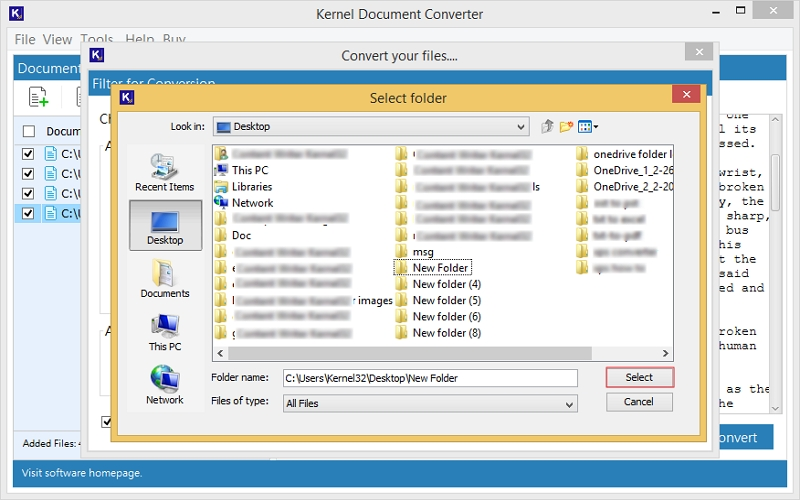The image size is (800, 500).
Task: Select the OneDrive_1_2-26 folder
Action: [624, 170]
